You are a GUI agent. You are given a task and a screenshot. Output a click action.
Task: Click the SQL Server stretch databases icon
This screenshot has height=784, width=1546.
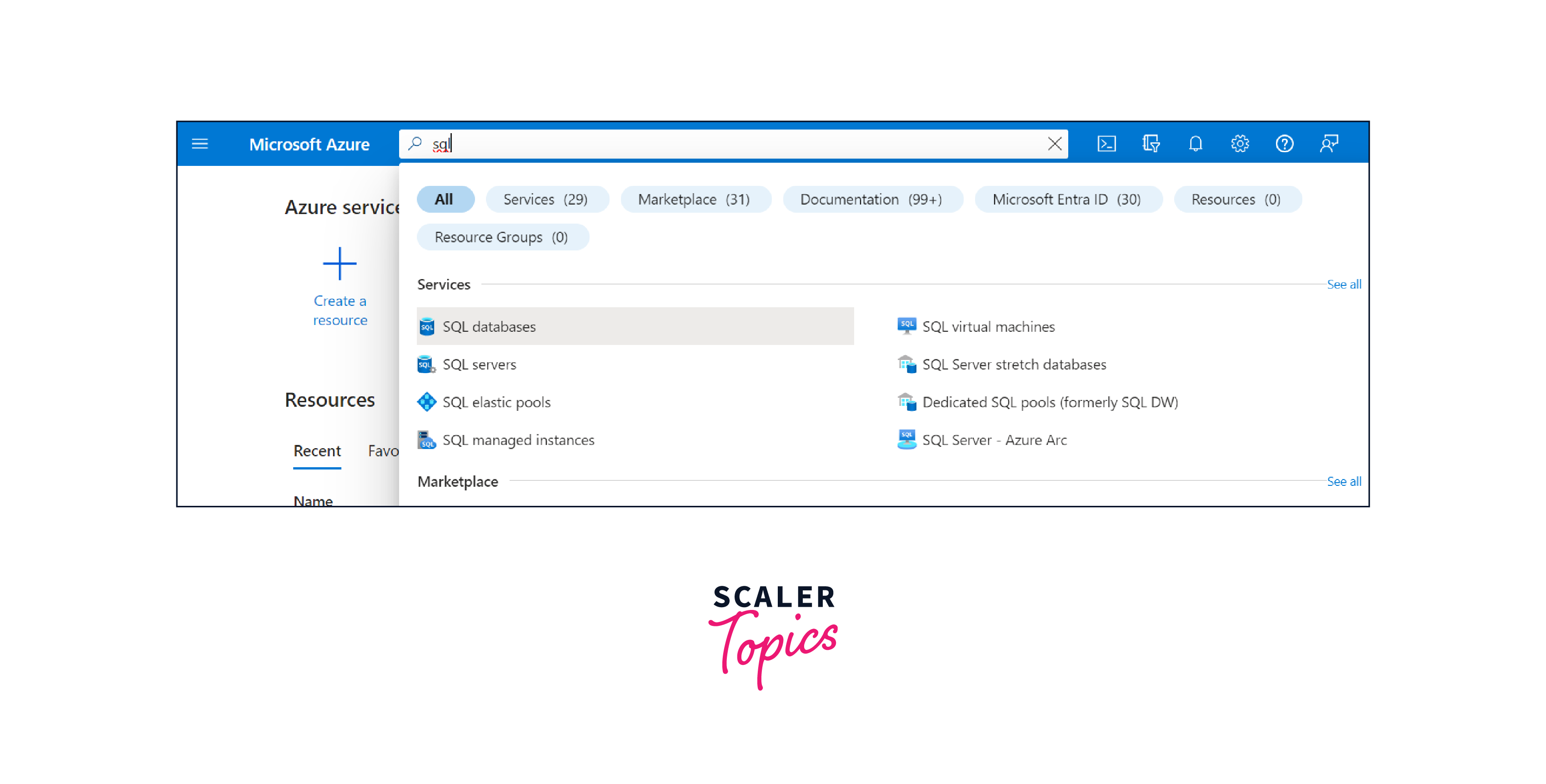click(x=905, y=364)
